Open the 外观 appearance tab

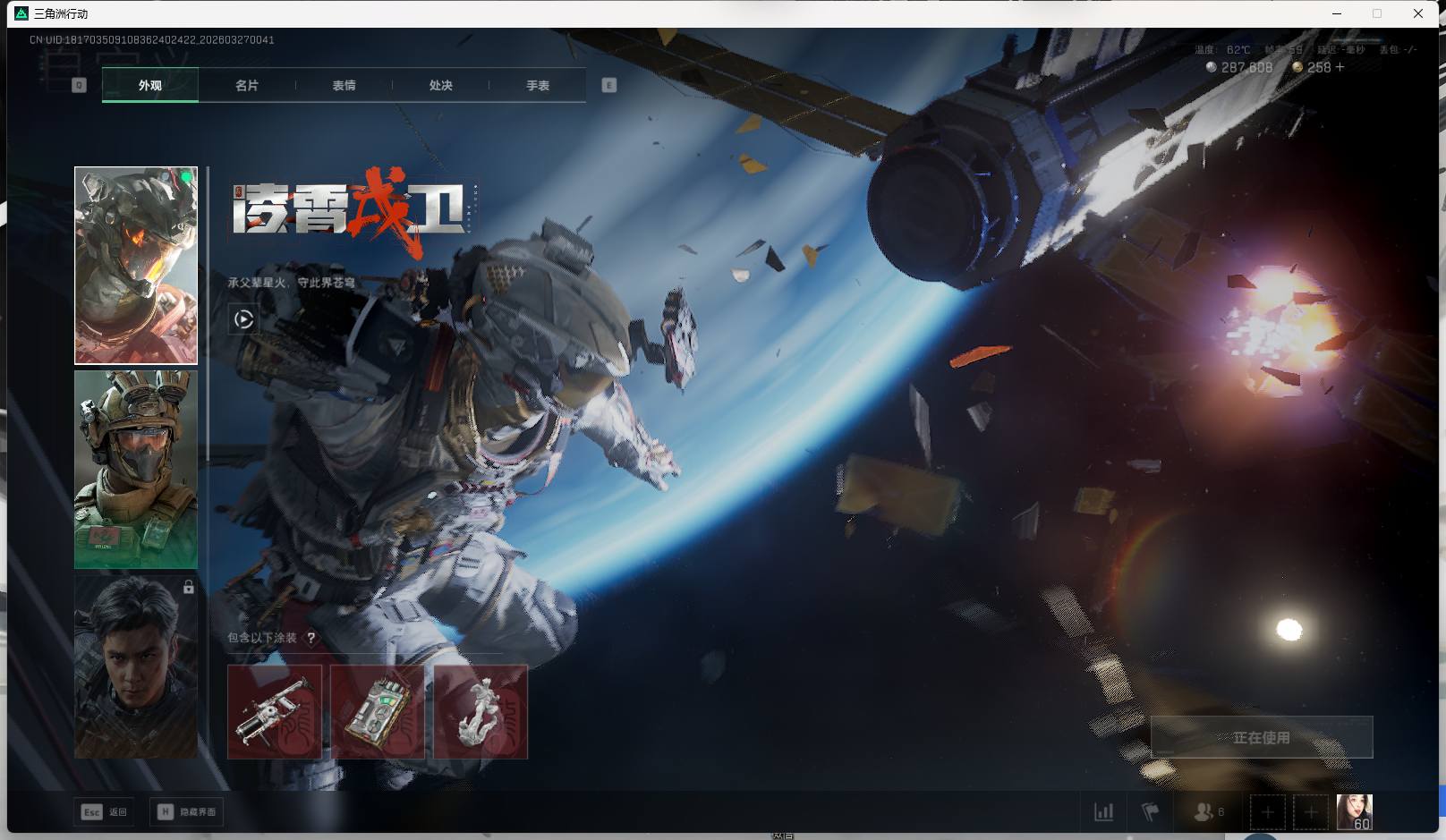(x=150, y=85)
